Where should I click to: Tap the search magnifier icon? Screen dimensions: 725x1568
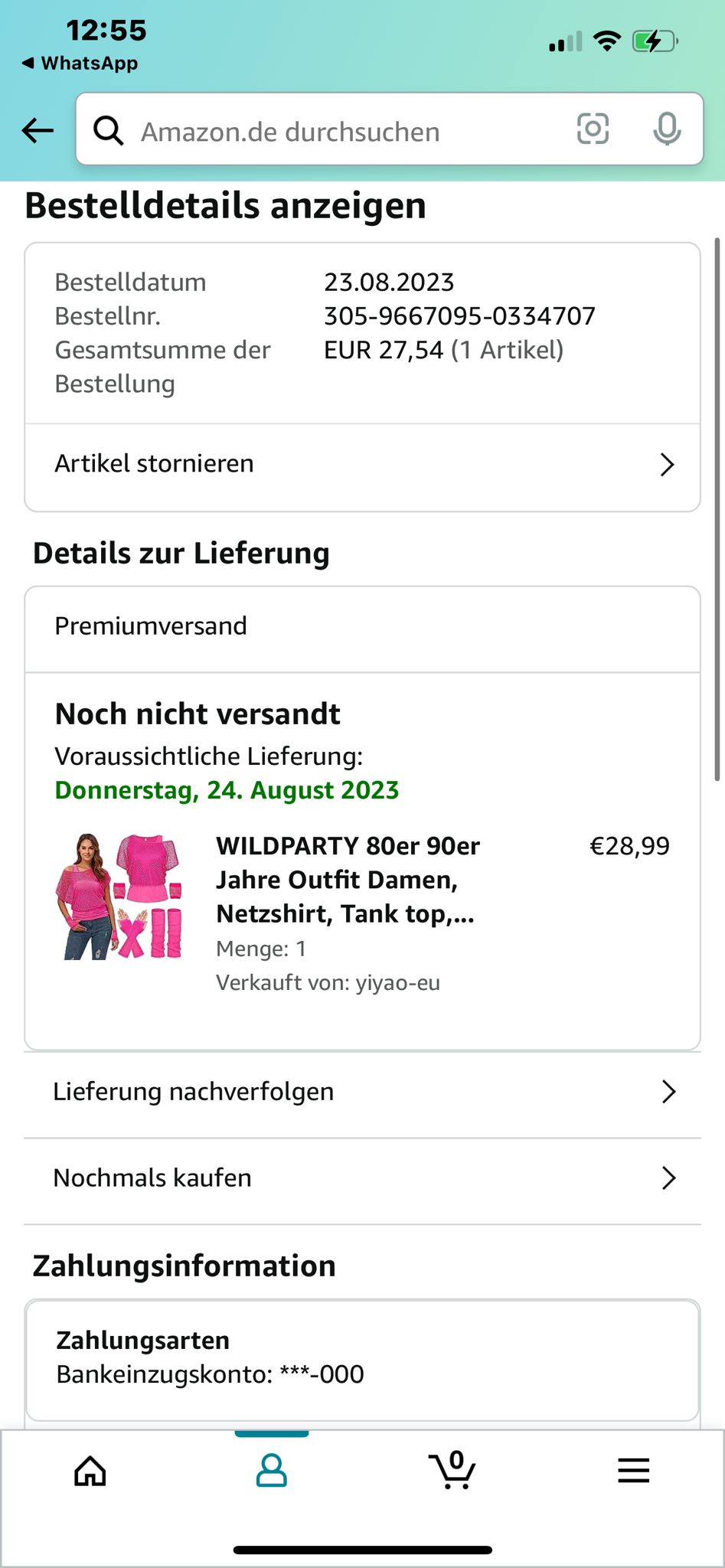tap(108, 131)
